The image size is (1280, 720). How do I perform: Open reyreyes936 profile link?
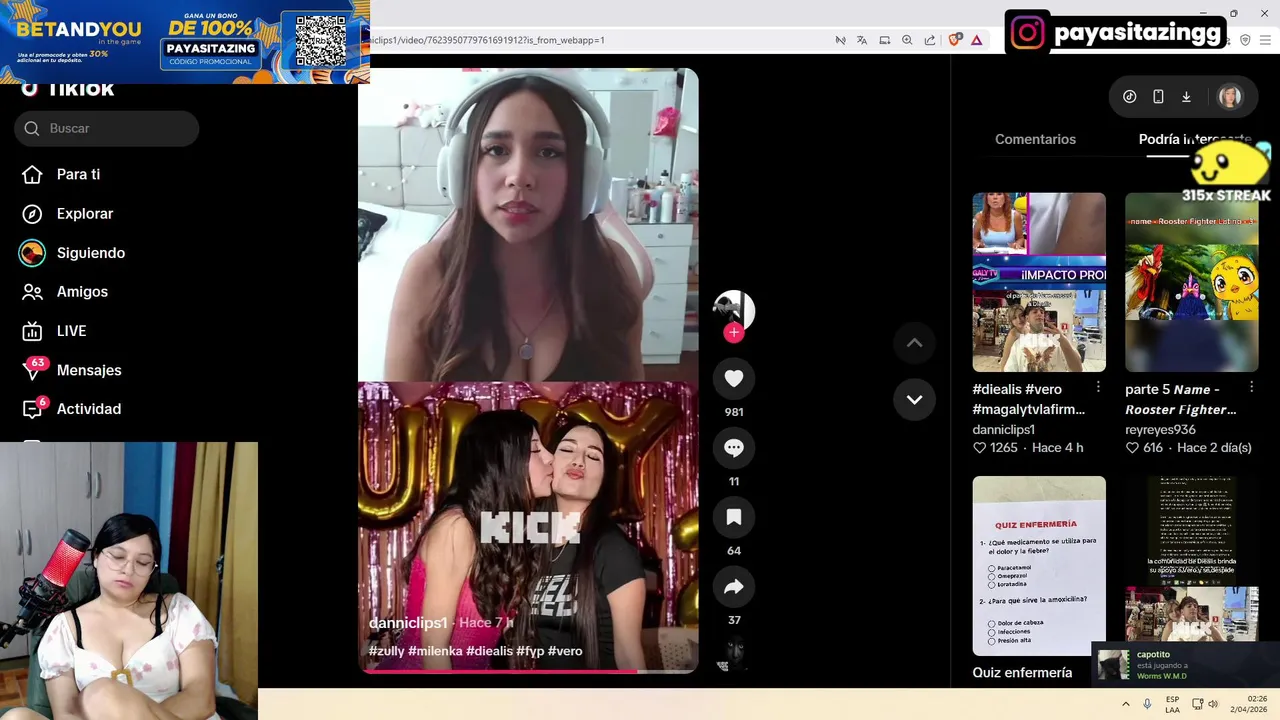[x=1160, y=429]
